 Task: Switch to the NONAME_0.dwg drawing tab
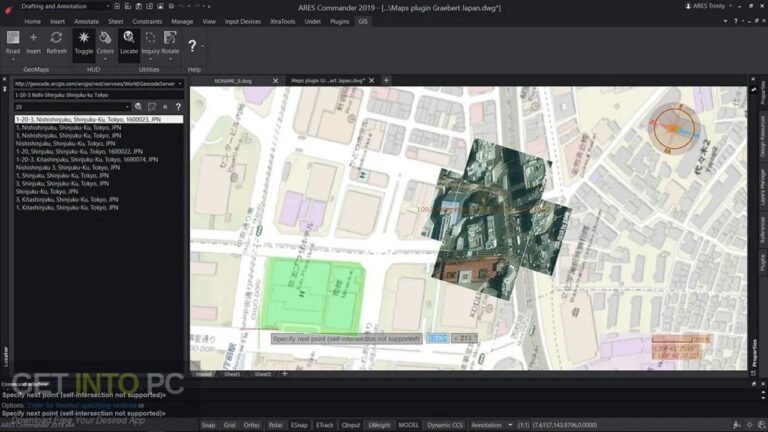tap(233, 81)
